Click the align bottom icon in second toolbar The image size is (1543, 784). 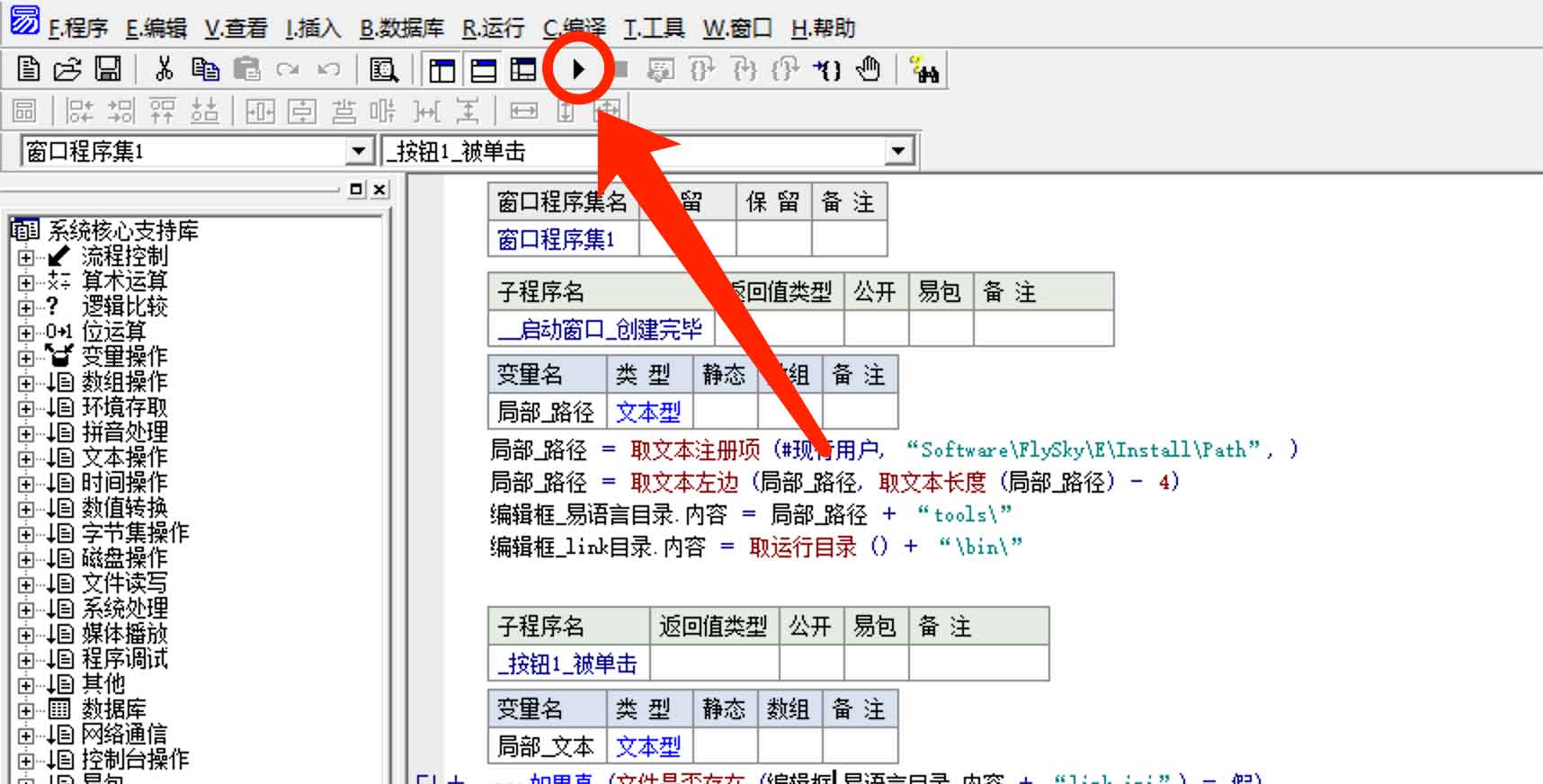point(204,111)
